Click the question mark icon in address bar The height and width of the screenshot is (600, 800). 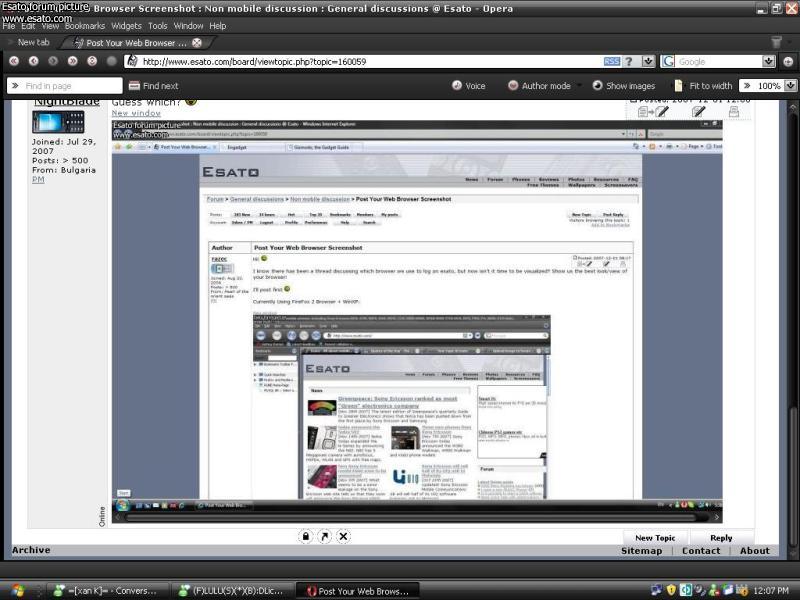tap(629, 61)
